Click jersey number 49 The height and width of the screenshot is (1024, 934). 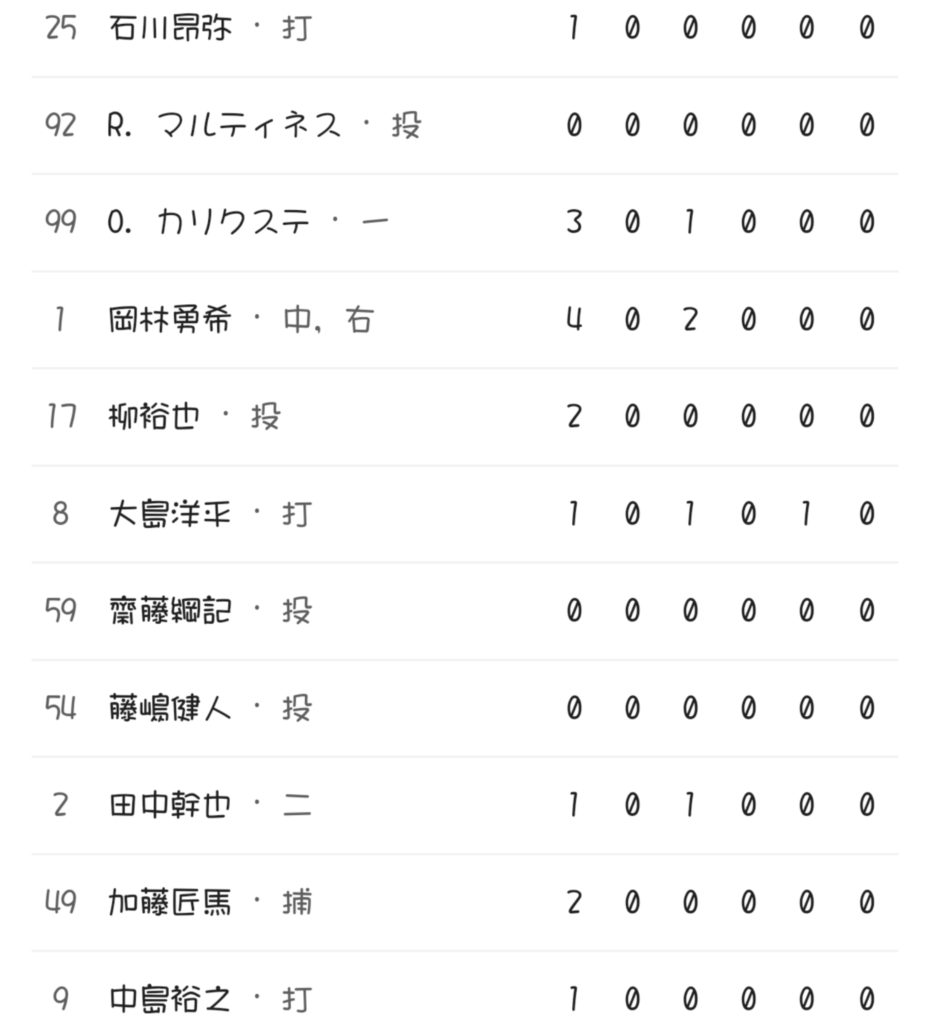click(x=60, y=902)
